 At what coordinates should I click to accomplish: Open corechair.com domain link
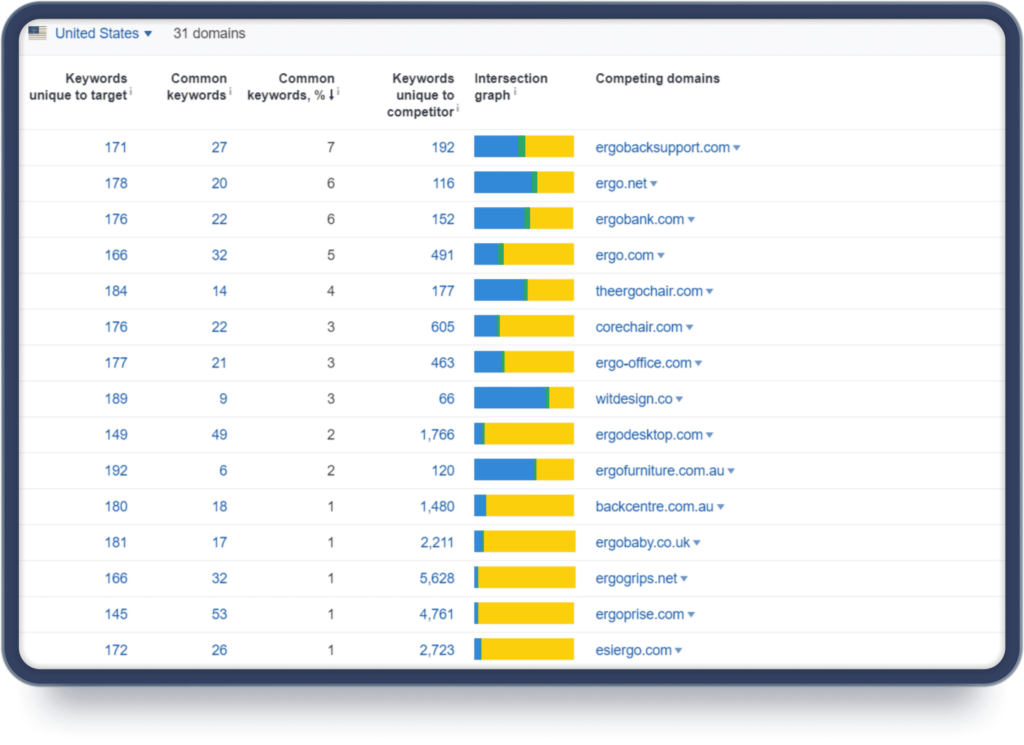(639, 327)
